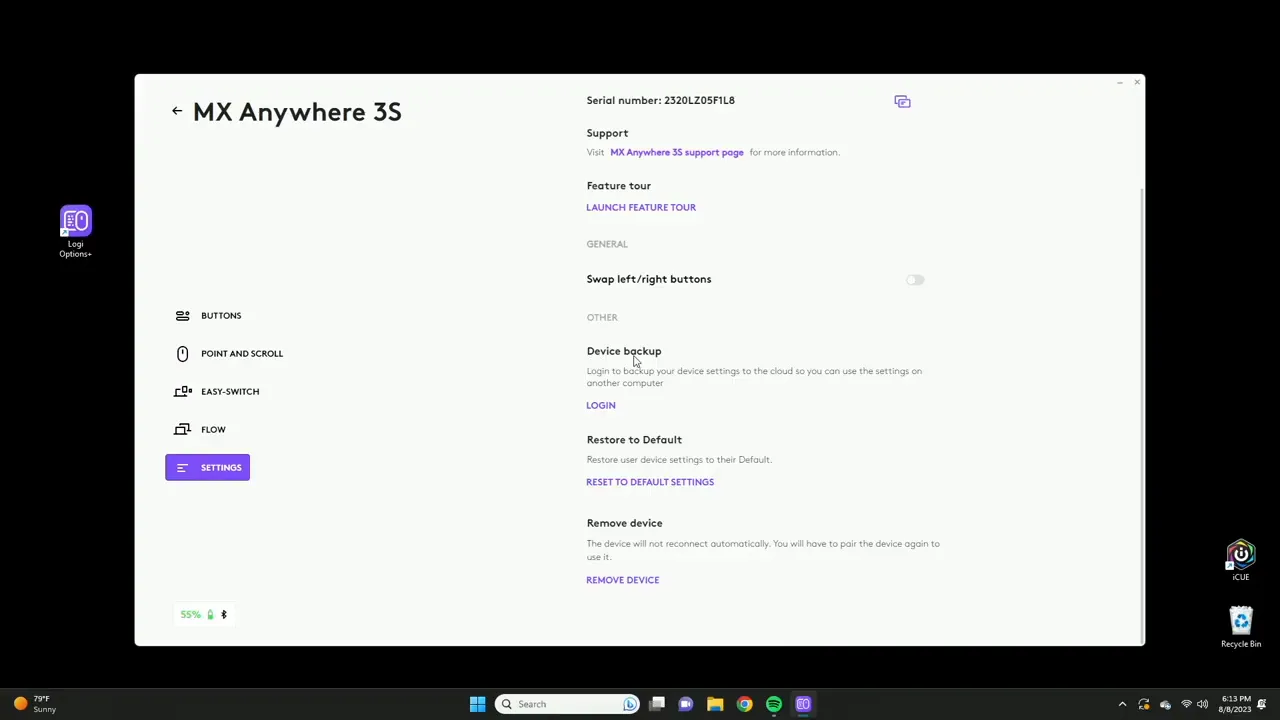Open MX Anywhere 3S support page link

(676, 153)
